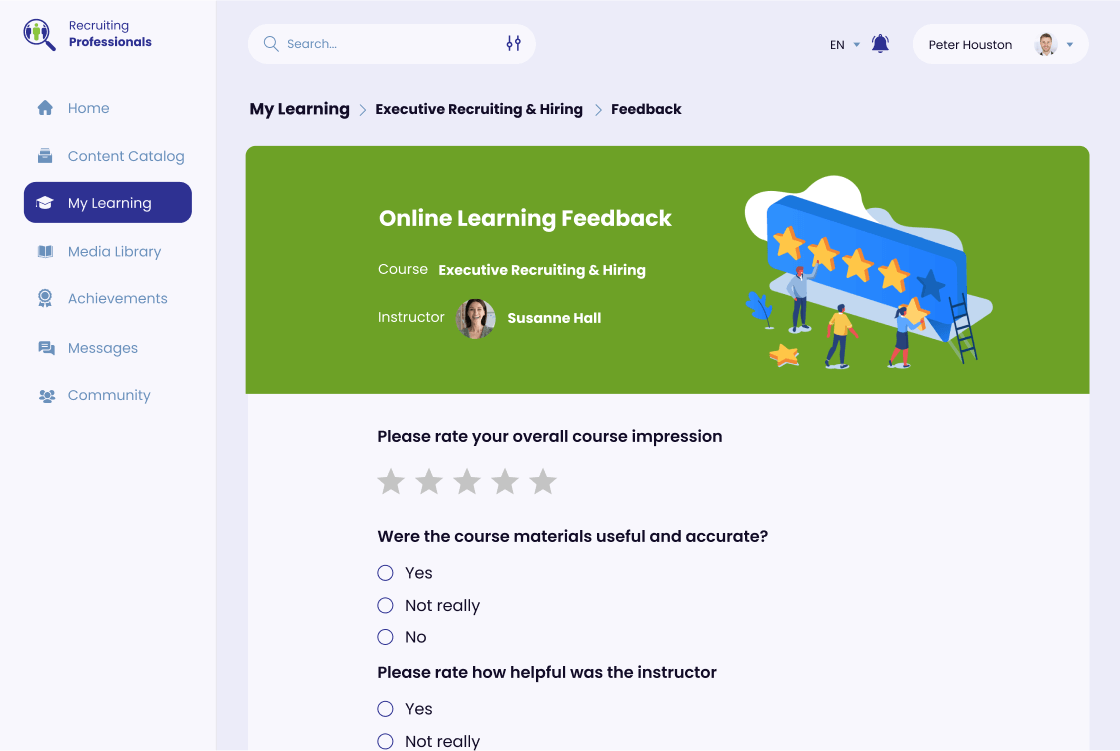This screenshot has width=1120, height=751.
Task: Expand the EN language dropdown
Action: tap(844, 45)
